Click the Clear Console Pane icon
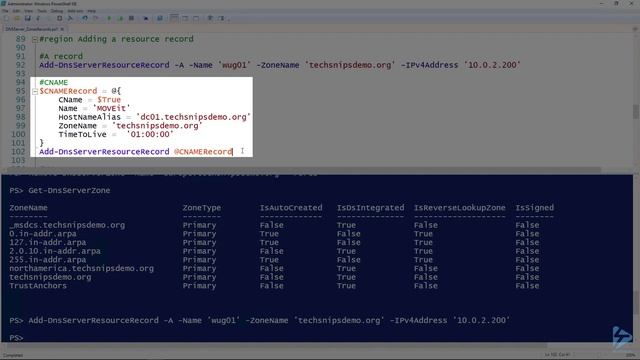Image resolution: width=640 pixels, height=360 pixels. click(x=70, y=18)
